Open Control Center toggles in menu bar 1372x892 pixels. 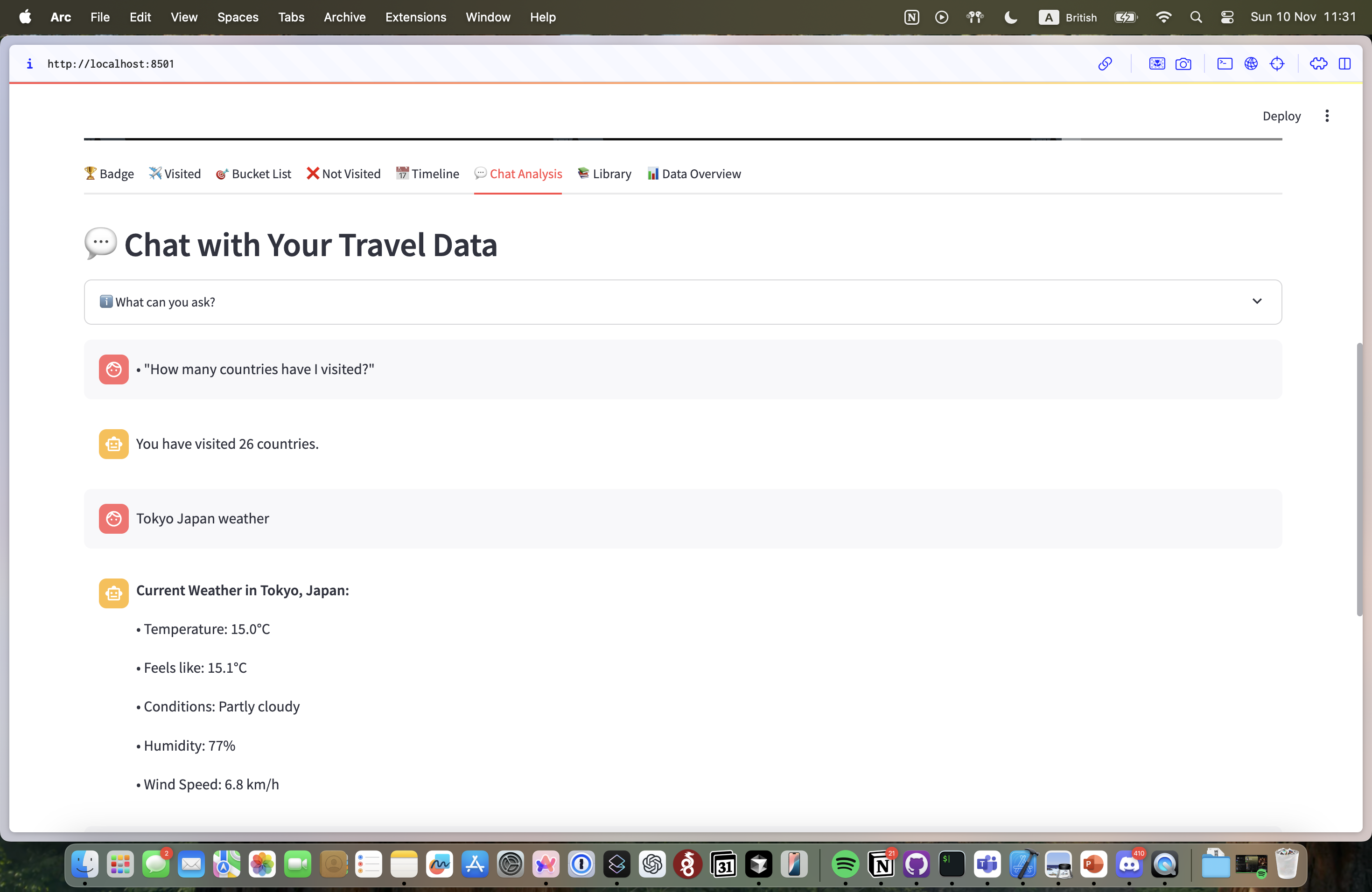click(x=1227, y=17)
